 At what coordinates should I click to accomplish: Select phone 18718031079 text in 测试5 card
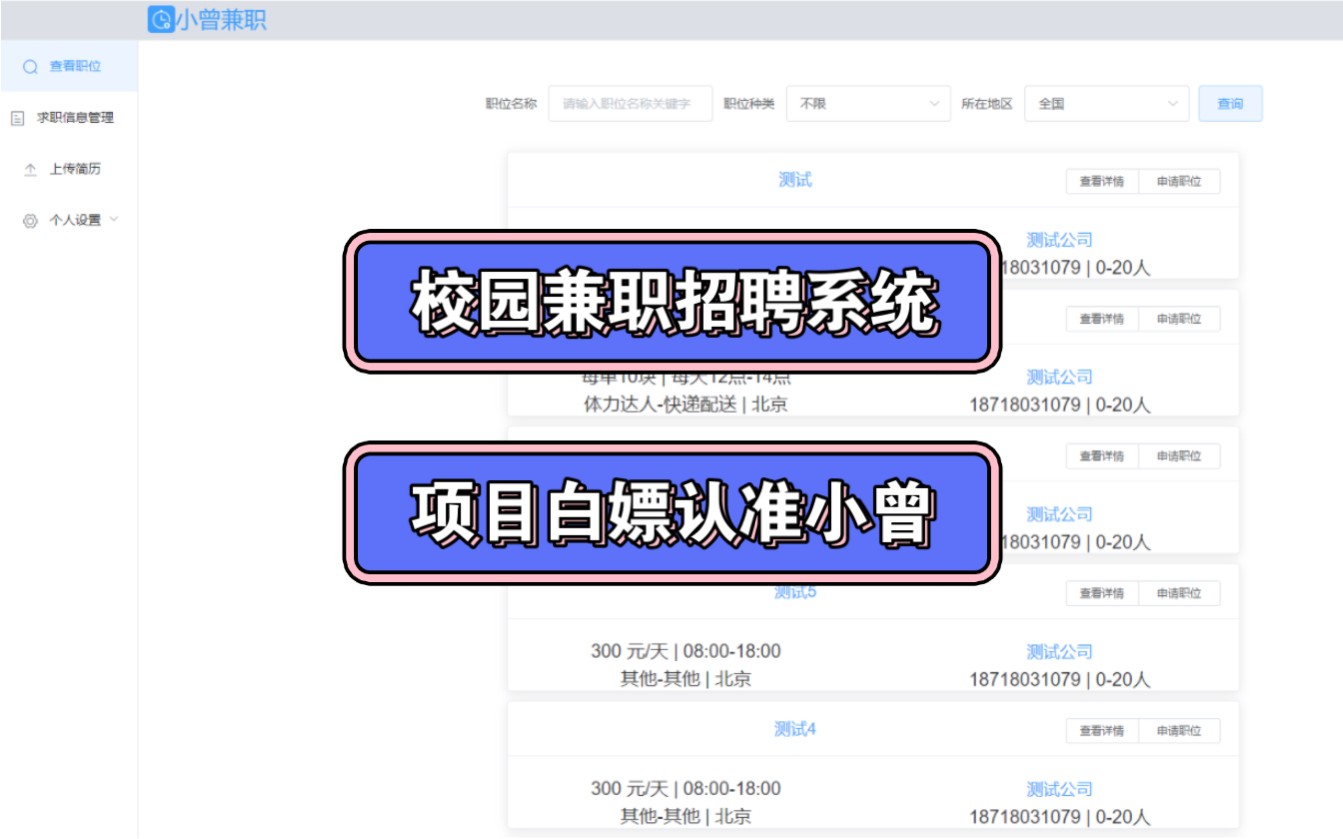pyautogui.click(x=1025, y=680)
